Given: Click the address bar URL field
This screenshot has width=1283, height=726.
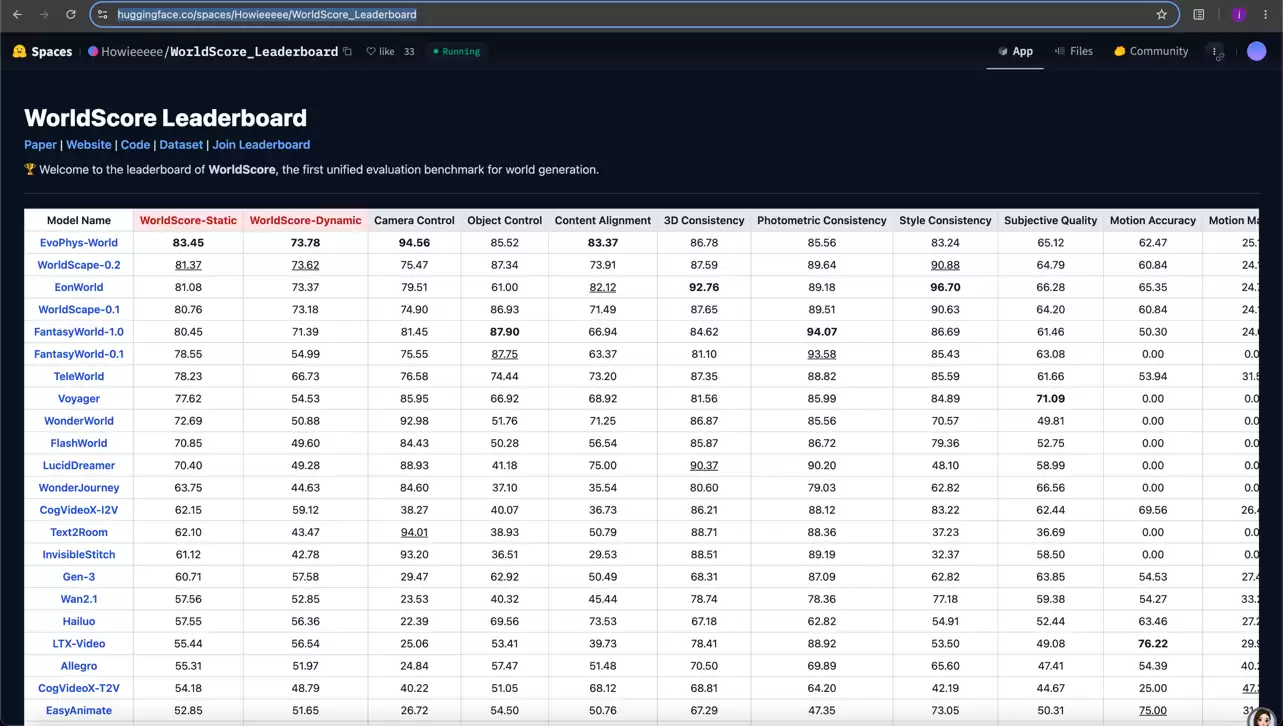Looking at the screenshot, I should click(634, 15).
